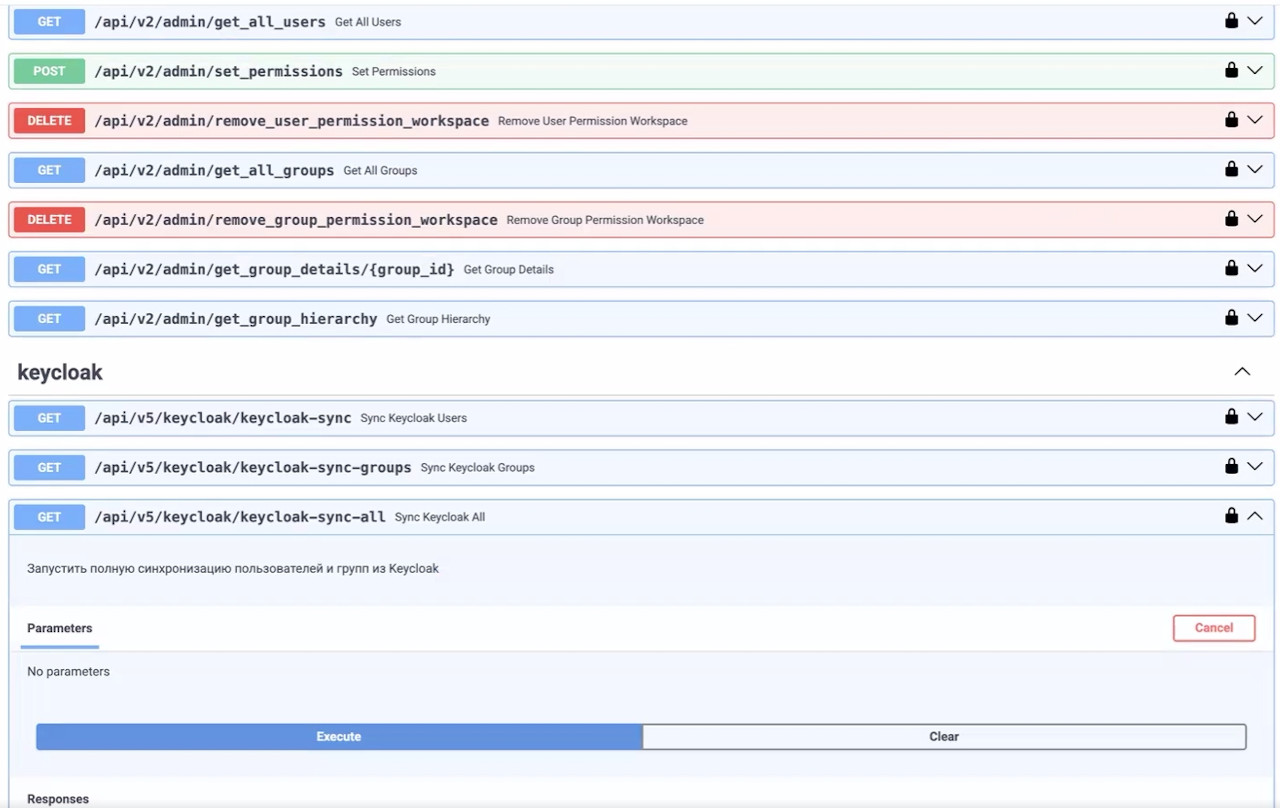Click /api/v5/keycloak/keycloak-sync-all path

click(x=240, y=516)
